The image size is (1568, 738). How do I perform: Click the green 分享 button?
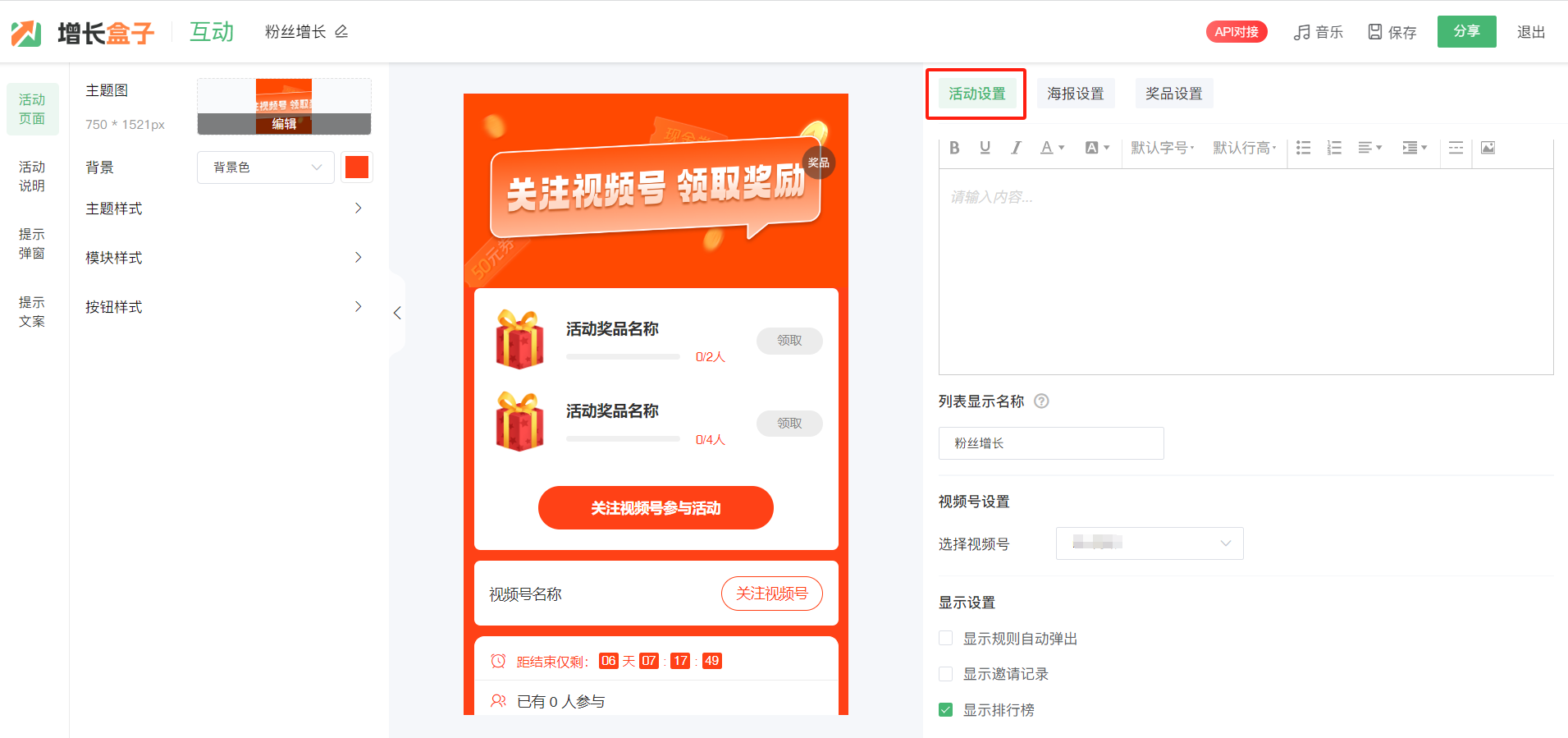pyautogui.click(x=1466, y=32)
